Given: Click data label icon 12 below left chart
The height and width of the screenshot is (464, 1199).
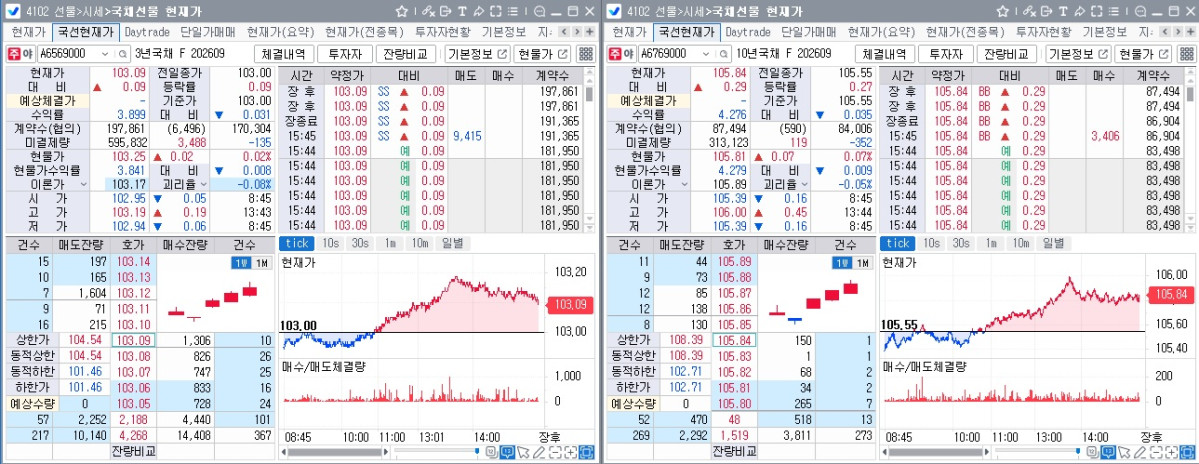Looking at the screenshot, I should (x=492, y=453).
